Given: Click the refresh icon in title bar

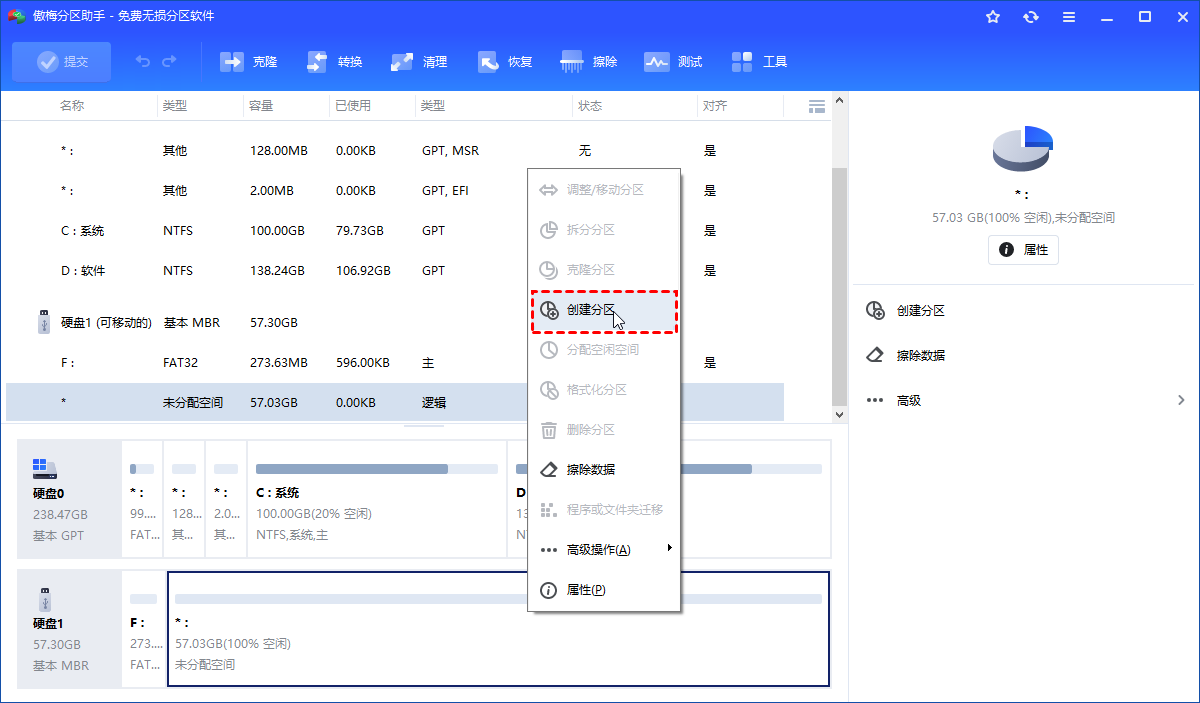Looking at the screenshot, I should [1031, 17].
